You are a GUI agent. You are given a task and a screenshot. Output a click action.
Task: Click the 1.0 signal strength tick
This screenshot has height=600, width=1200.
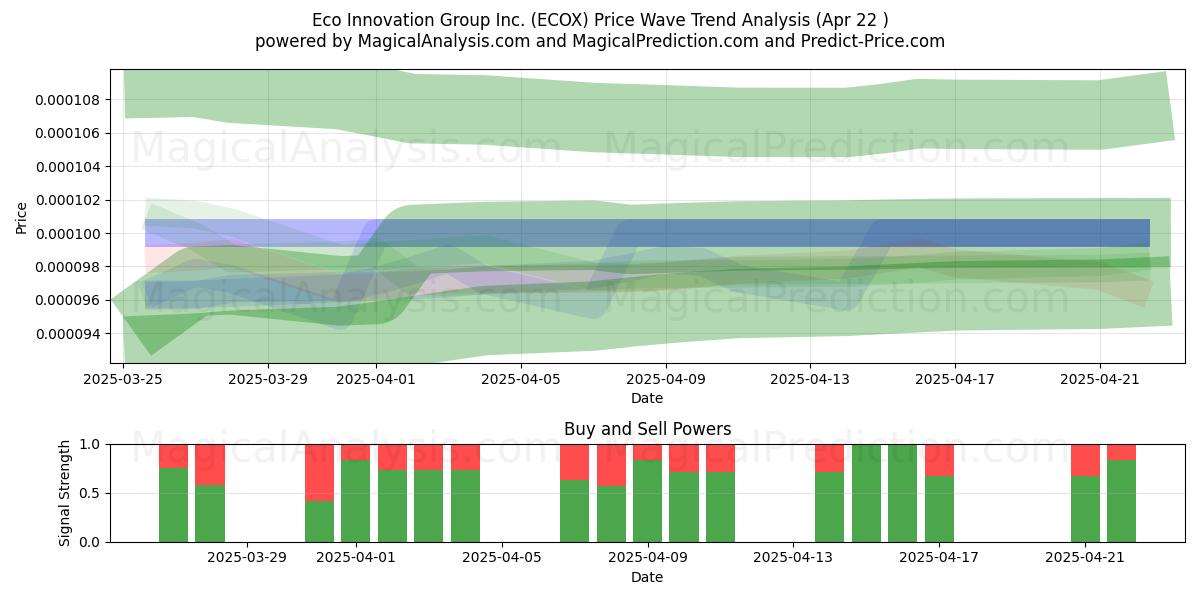tap(92, 444)
